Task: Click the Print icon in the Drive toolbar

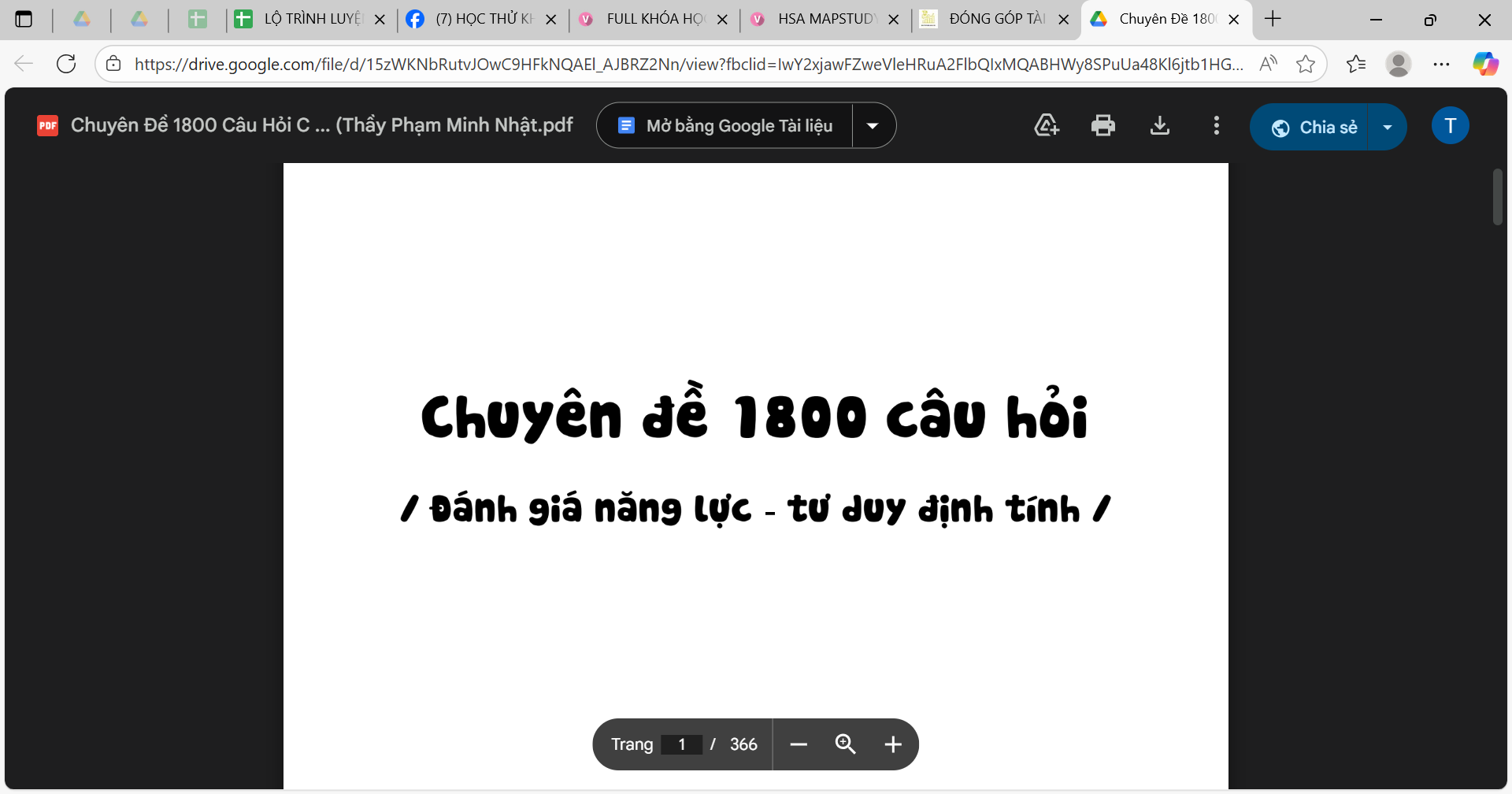Action: coord(1102,126)
